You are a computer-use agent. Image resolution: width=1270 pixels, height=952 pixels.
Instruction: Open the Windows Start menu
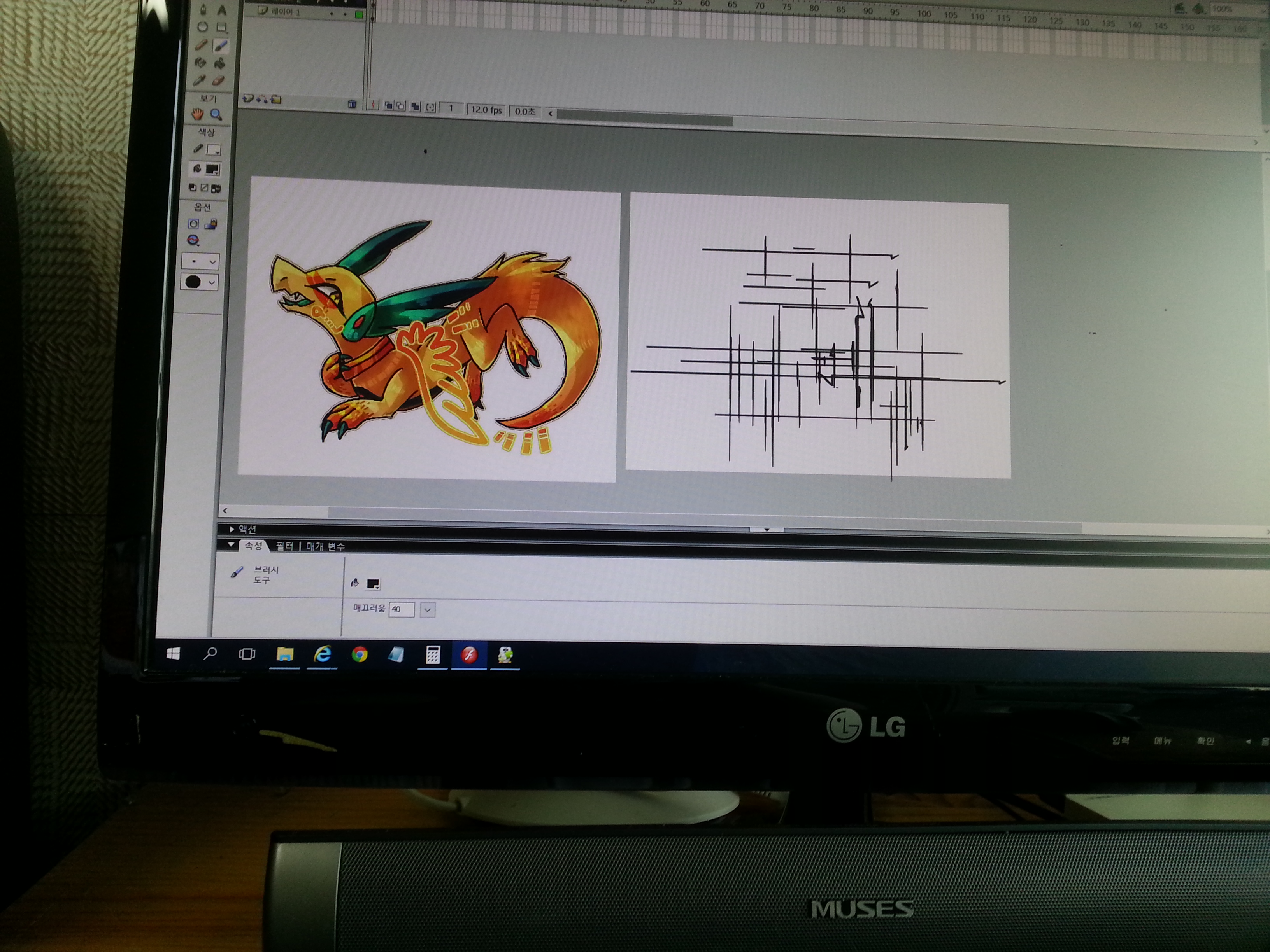[174, 653]
